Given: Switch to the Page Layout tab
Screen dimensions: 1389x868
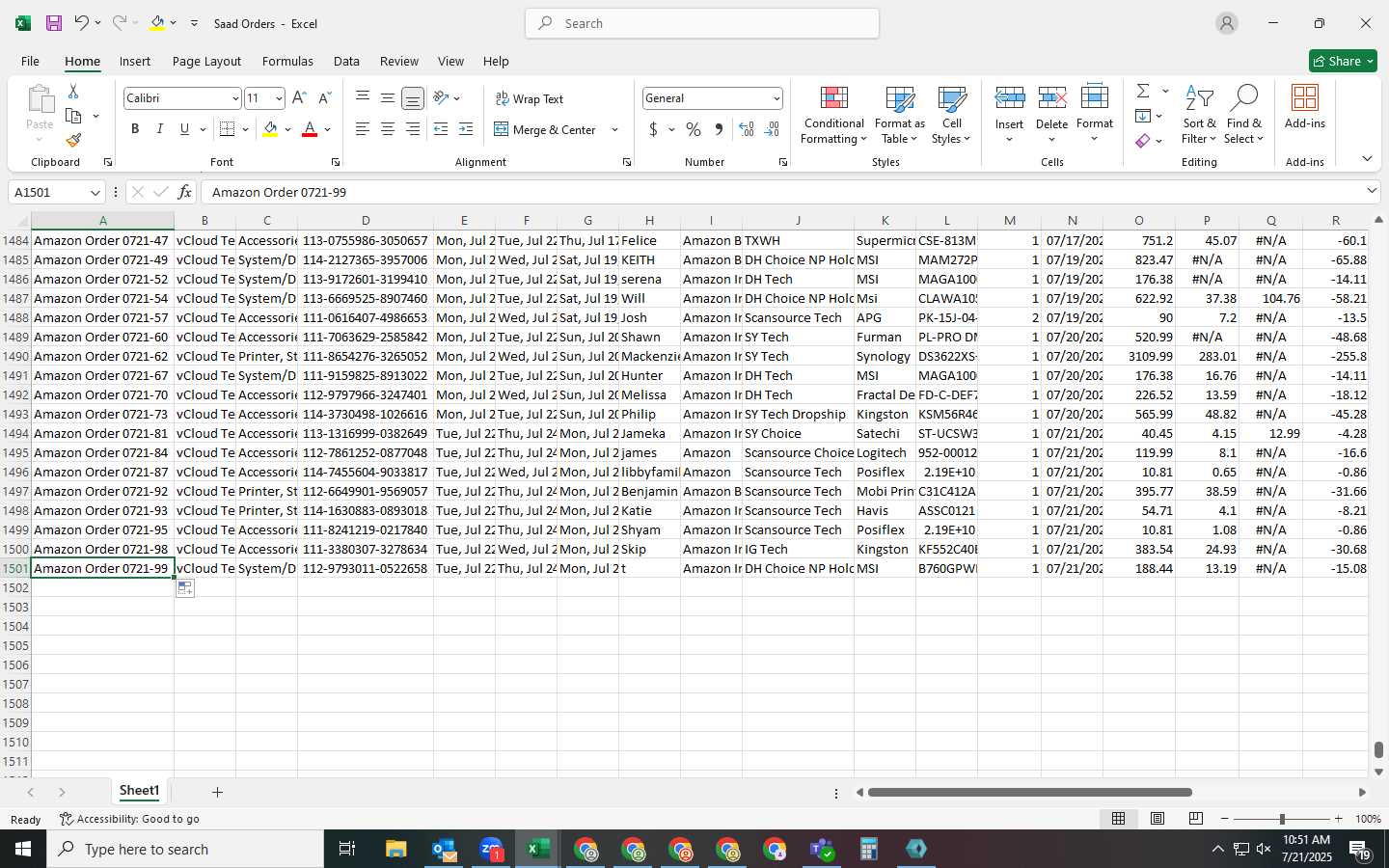Looking at the screenshot, I should coord(206,61).
